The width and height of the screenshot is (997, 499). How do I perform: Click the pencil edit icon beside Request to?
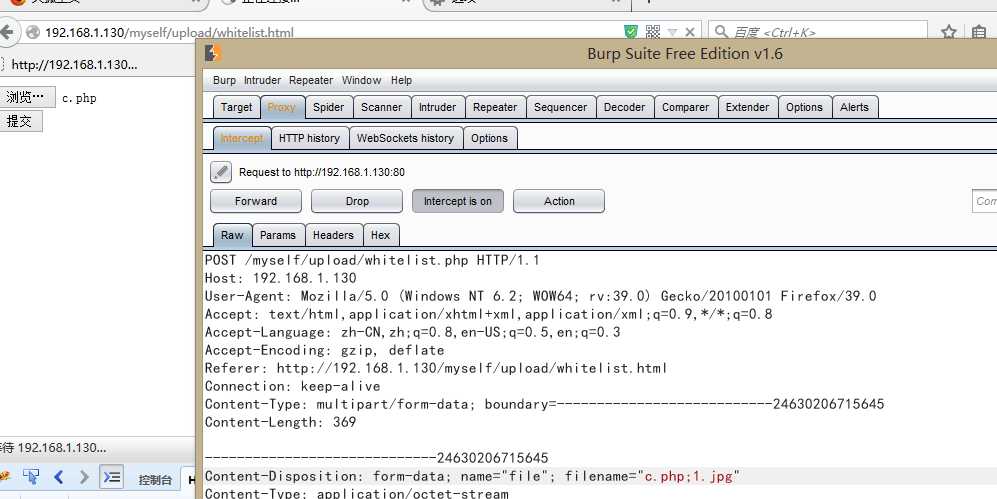[221, 172]
